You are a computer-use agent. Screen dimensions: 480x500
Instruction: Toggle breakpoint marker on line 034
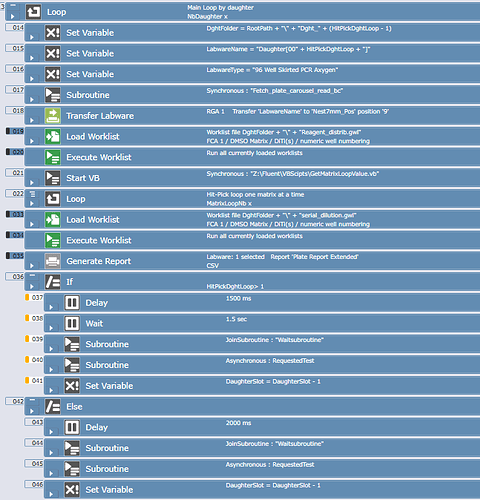(x=8, y=235)
